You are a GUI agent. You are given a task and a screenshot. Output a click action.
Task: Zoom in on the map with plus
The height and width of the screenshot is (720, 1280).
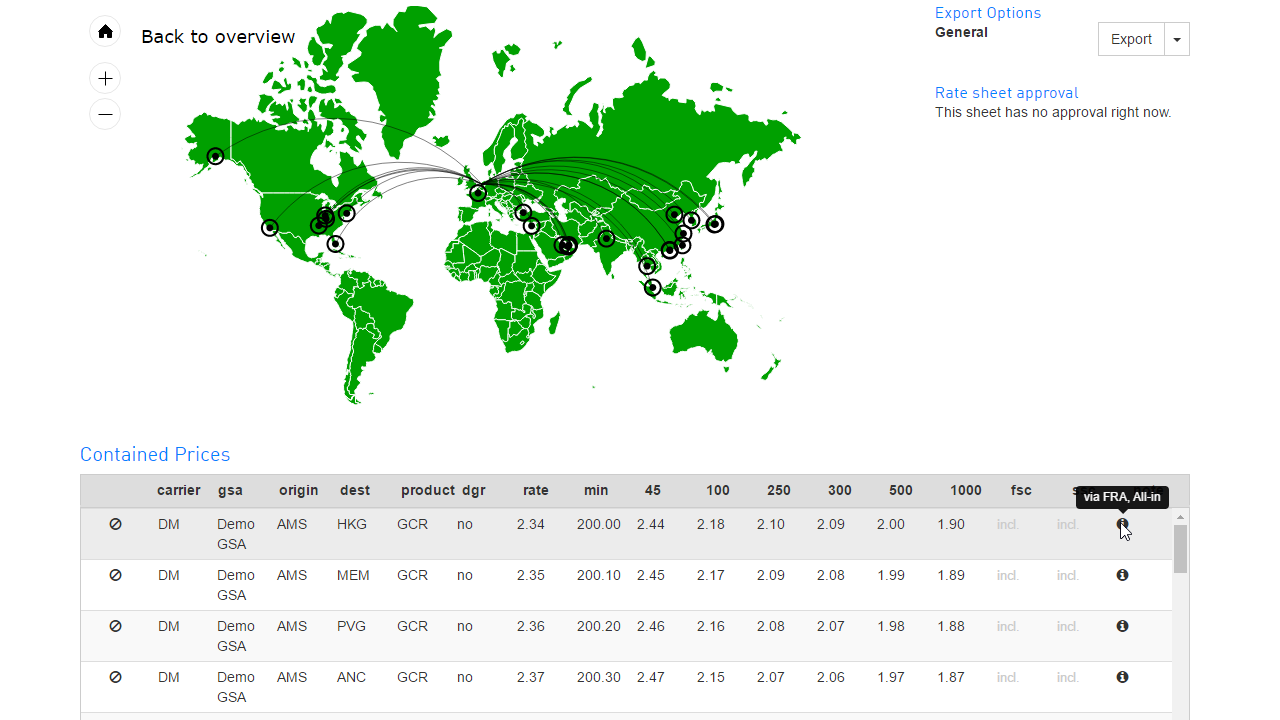click(105, 78)
